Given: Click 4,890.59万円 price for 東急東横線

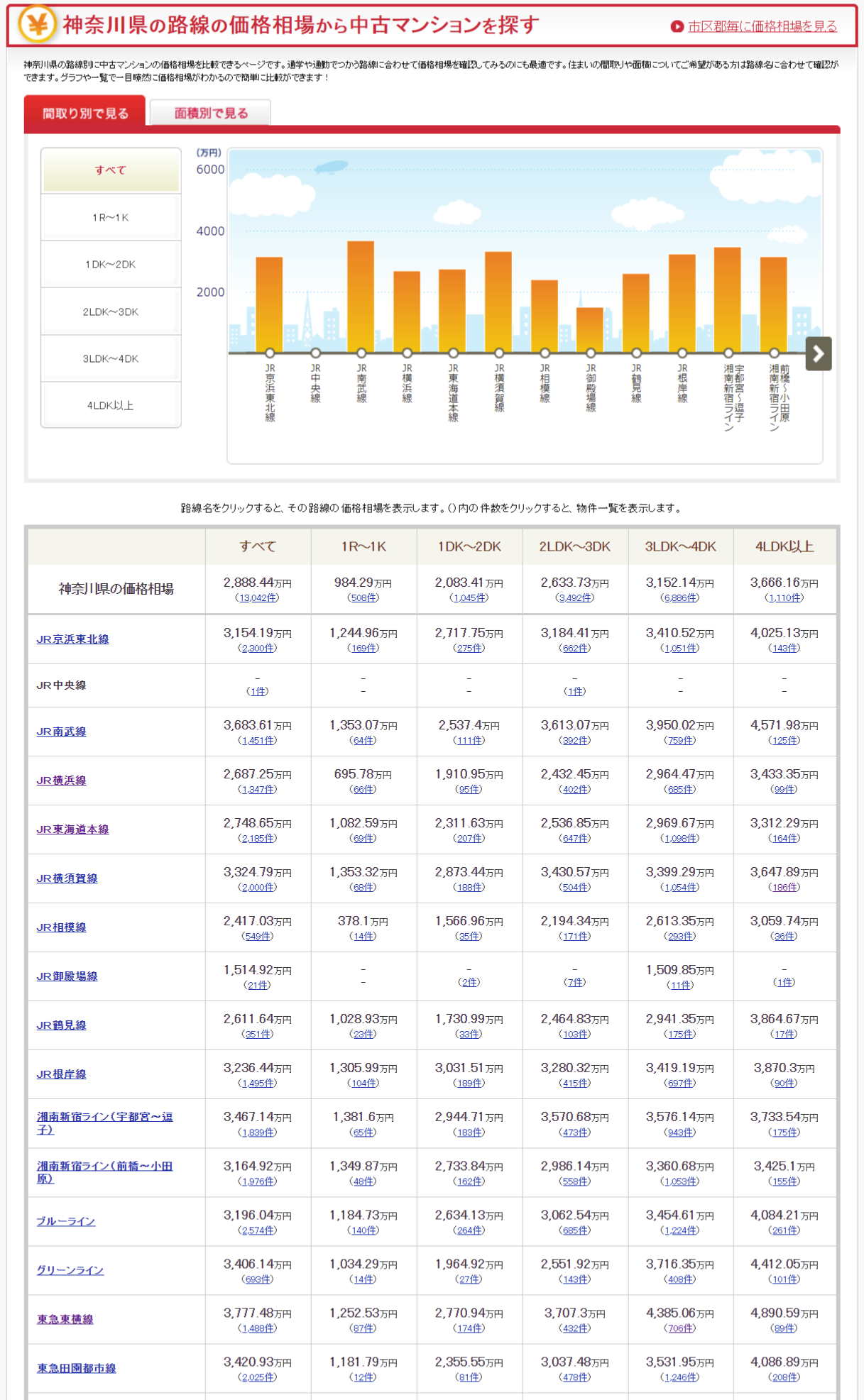Looking at the screenshot, I should (784, 1313).
